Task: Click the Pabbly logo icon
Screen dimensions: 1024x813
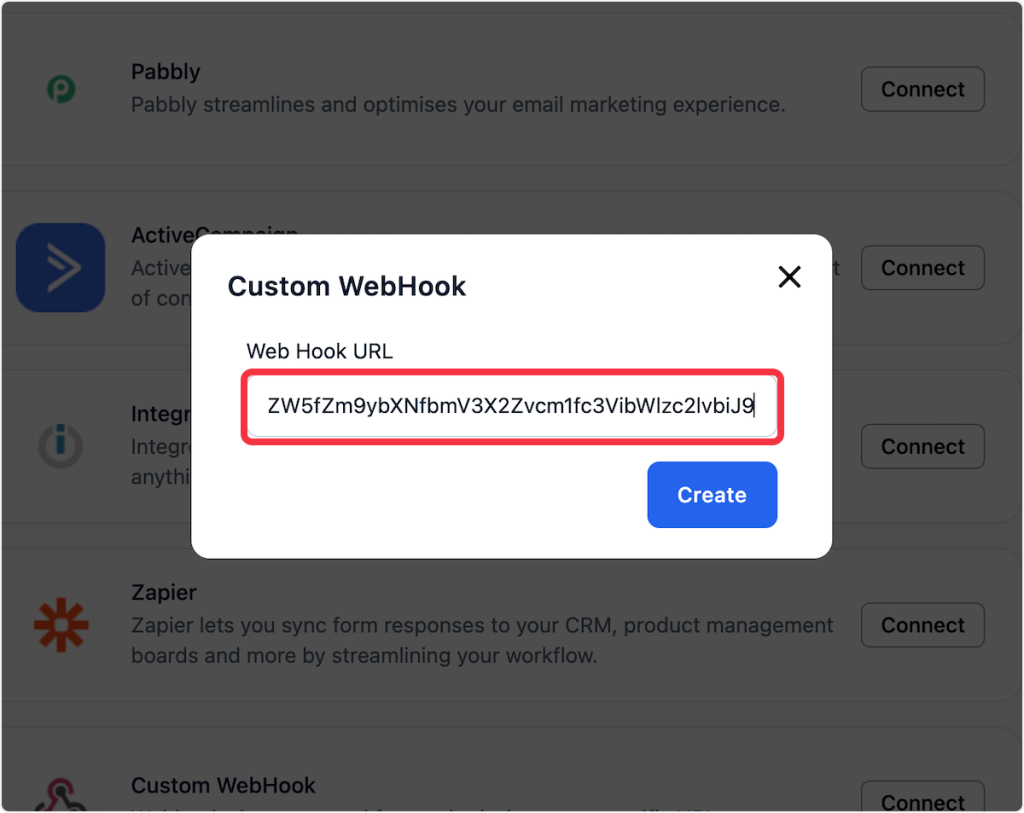Action: (x=61, y=90)
